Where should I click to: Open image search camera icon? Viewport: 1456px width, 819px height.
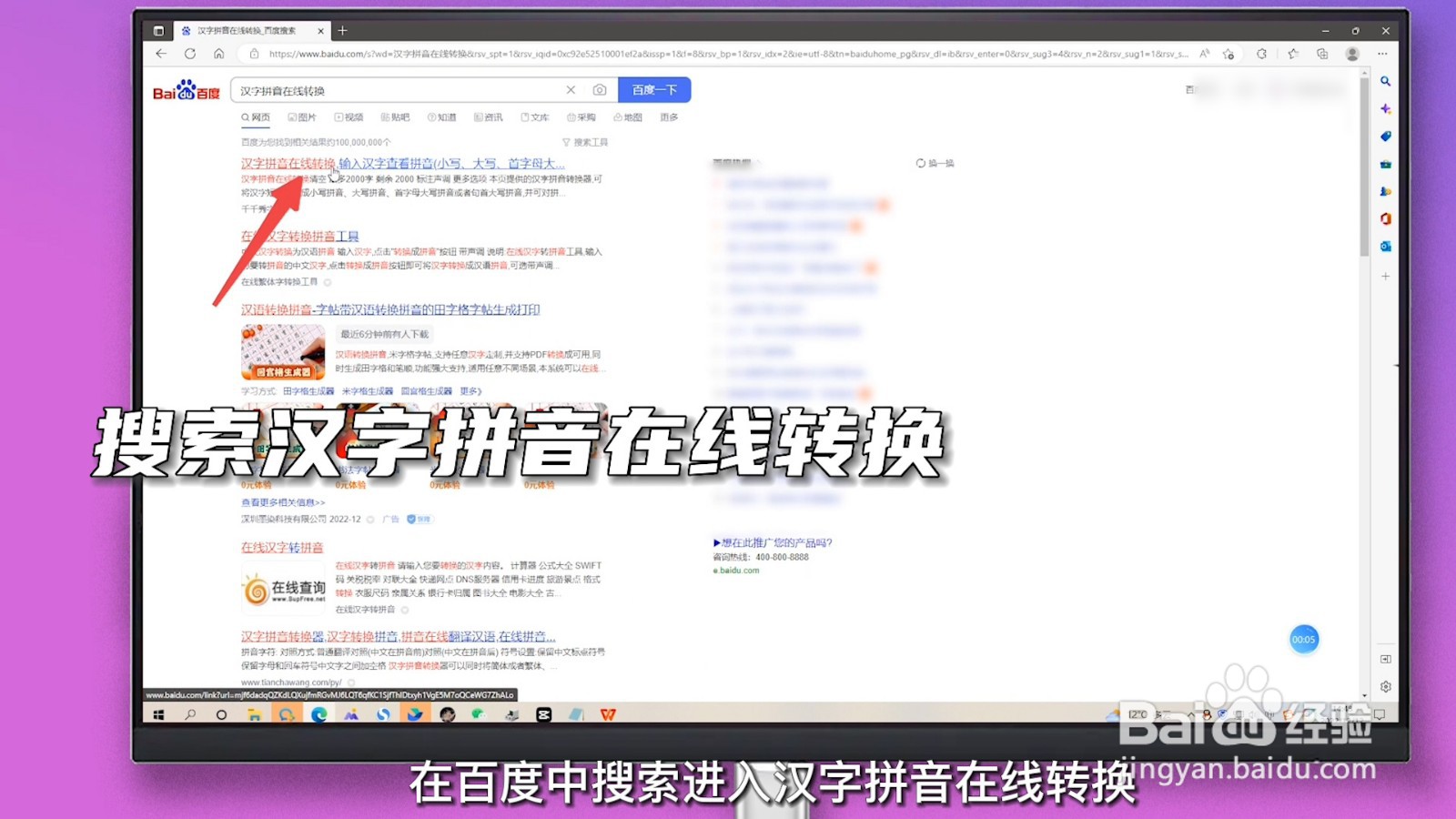[x=599, y=90]
